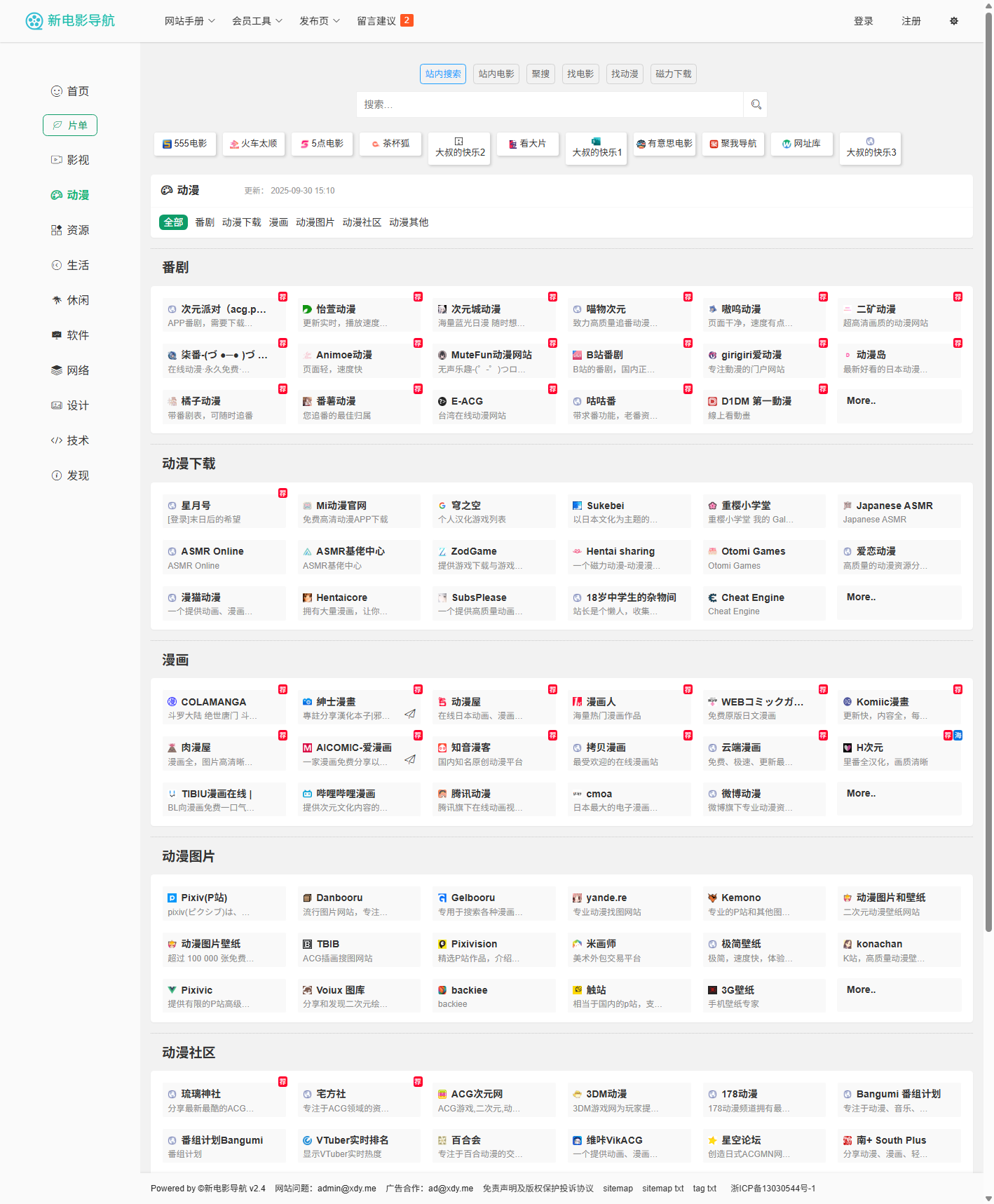Select the 动漫下载 category tab

point(241,222)
